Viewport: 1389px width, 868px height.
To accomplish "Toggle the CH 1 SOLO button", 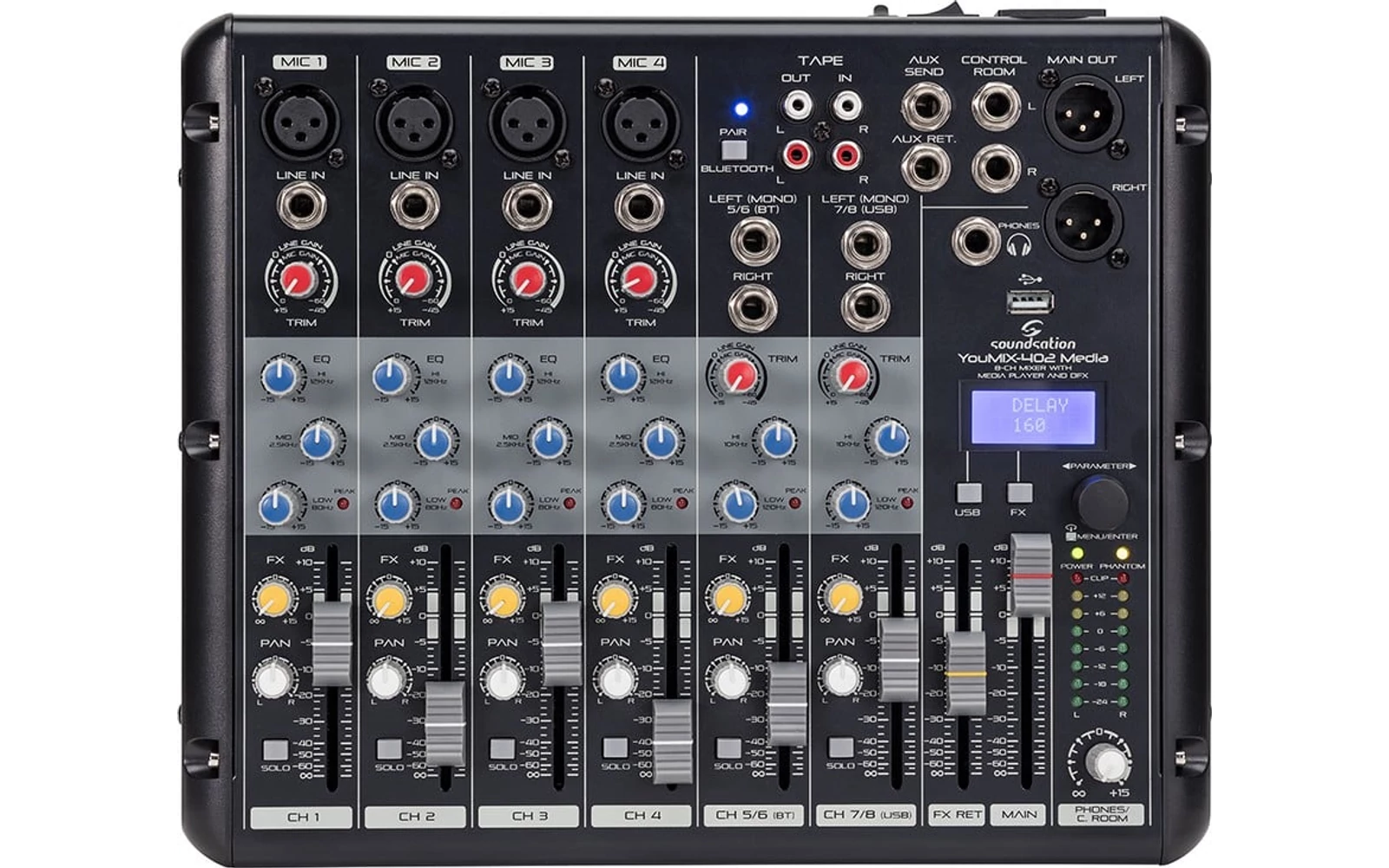I will click(x=275, y=749).
